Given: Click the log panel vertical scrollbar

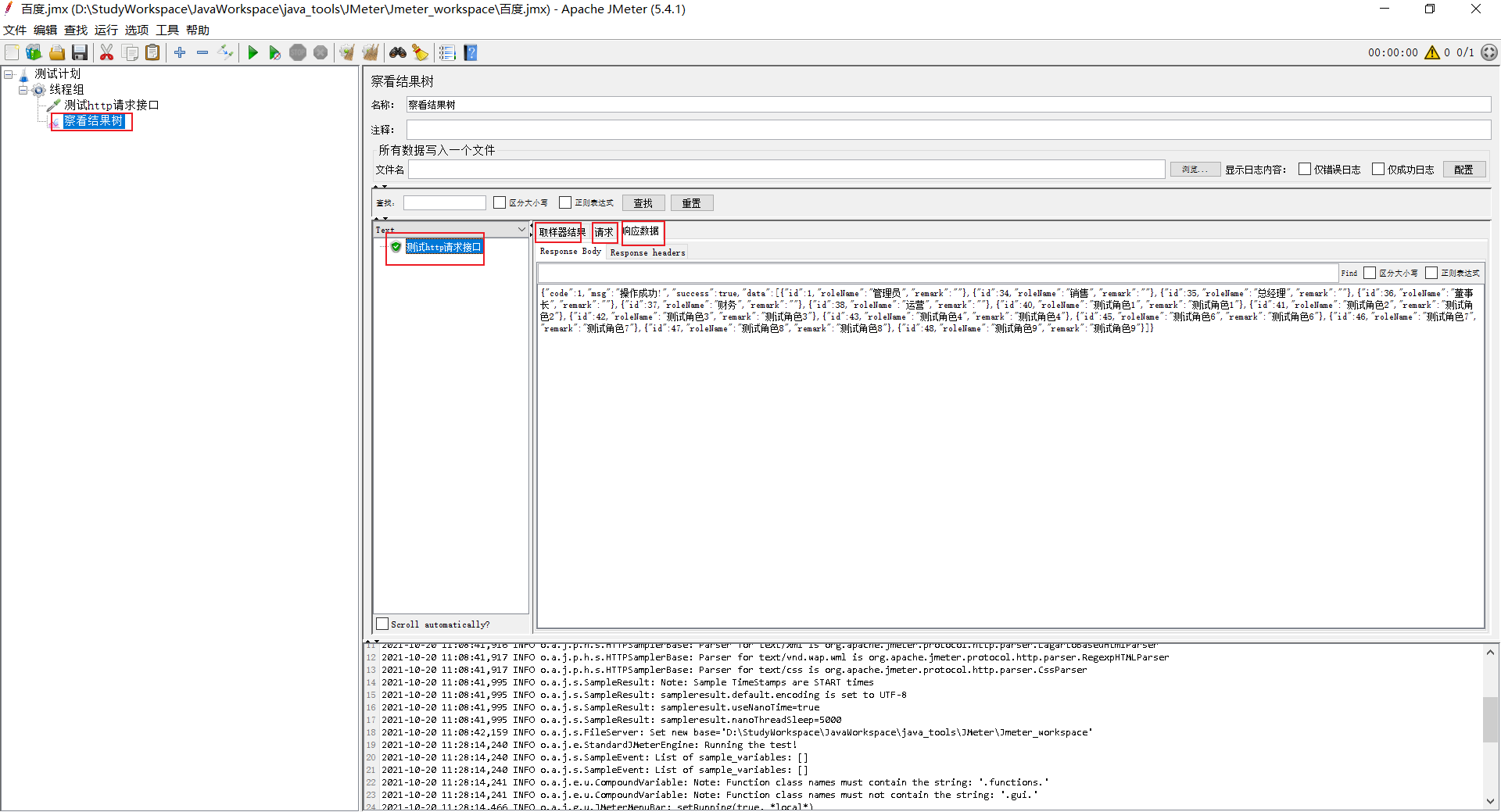Looking at the screenshot, I should (1491, 719).
